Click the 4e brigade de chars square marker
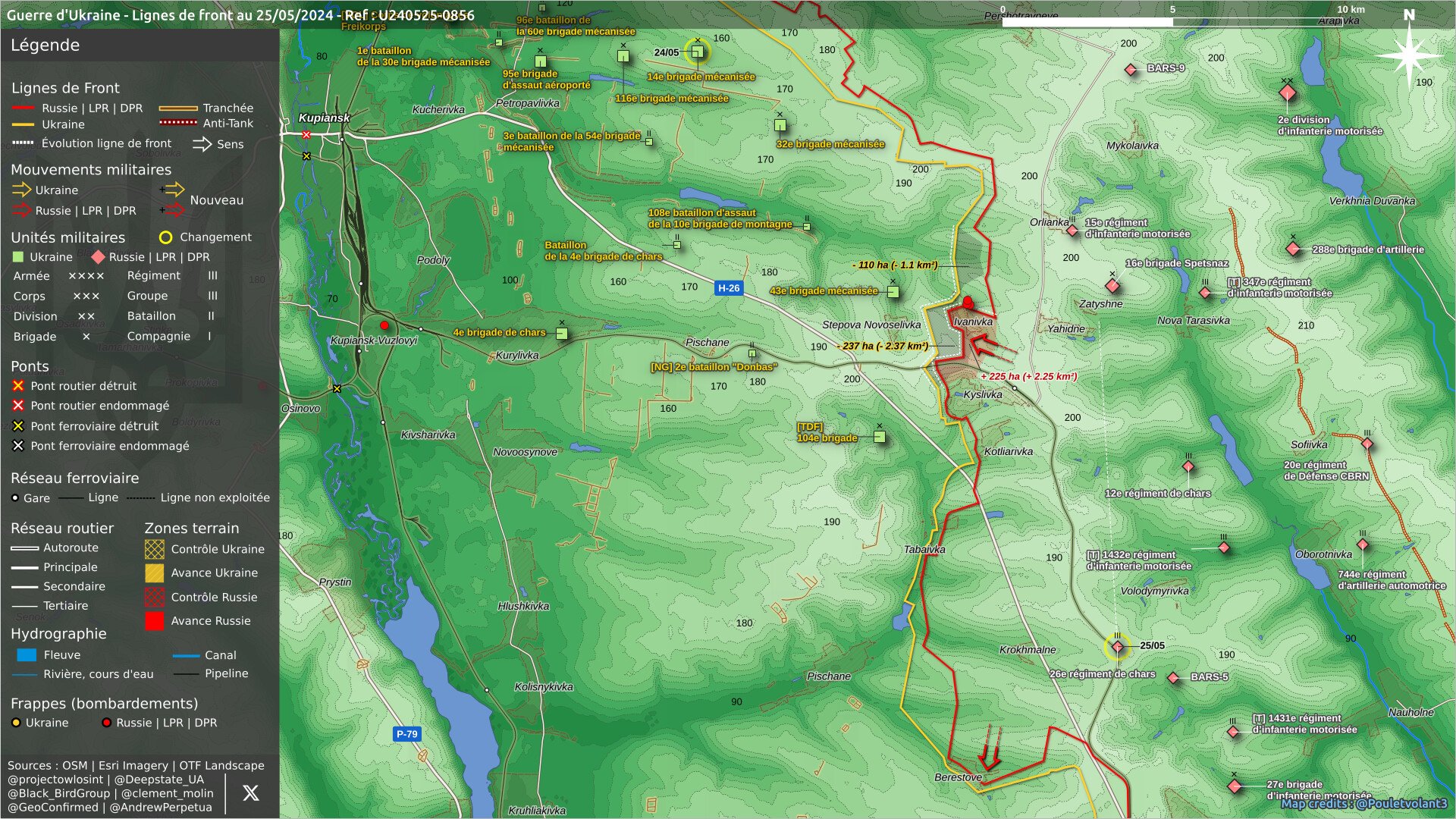Viewport: 1456px width, 819px height. point(562,334)
